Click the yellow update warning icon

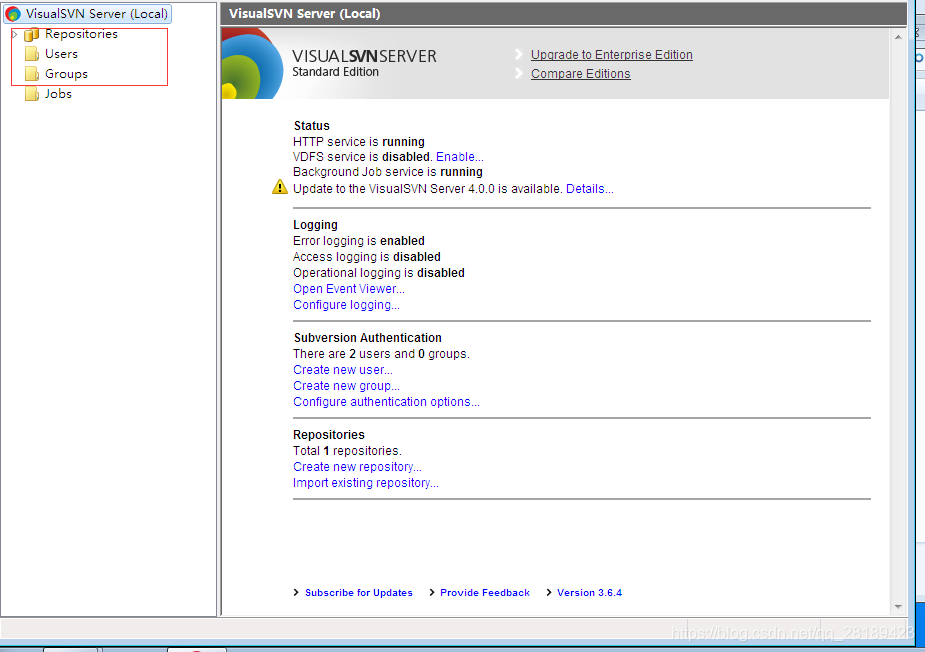tap(280, 187)
